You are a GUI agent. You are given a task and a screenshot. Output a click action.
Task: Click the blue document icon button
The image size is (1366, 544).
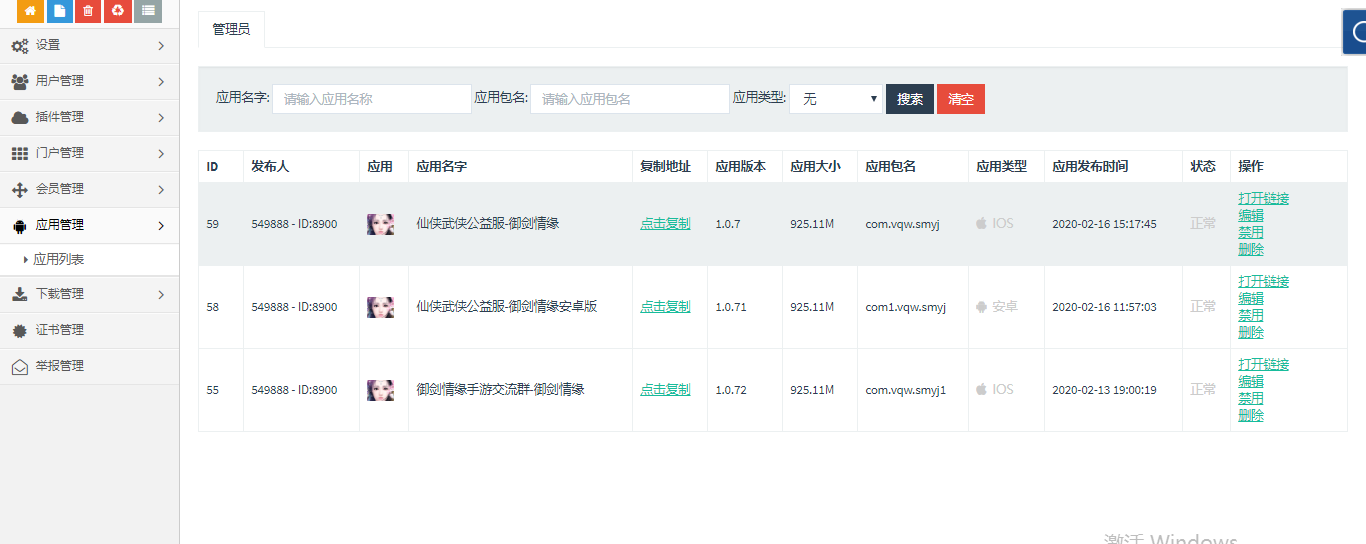tap(59, 11)
